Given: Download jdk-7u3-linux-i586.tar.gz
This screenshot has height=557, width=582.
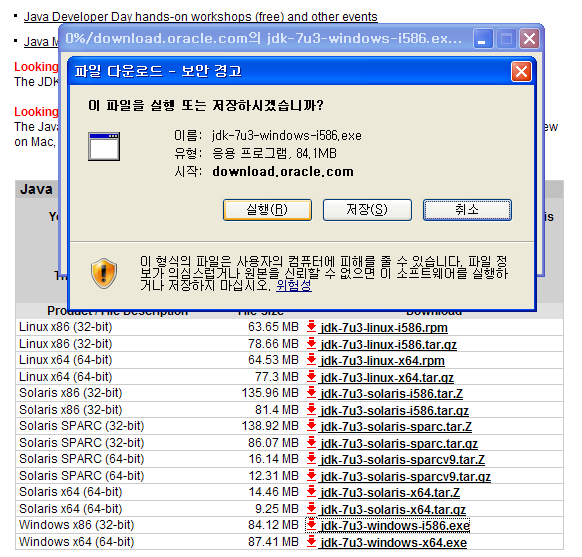Looking at the screenshot, I should 388,344.
